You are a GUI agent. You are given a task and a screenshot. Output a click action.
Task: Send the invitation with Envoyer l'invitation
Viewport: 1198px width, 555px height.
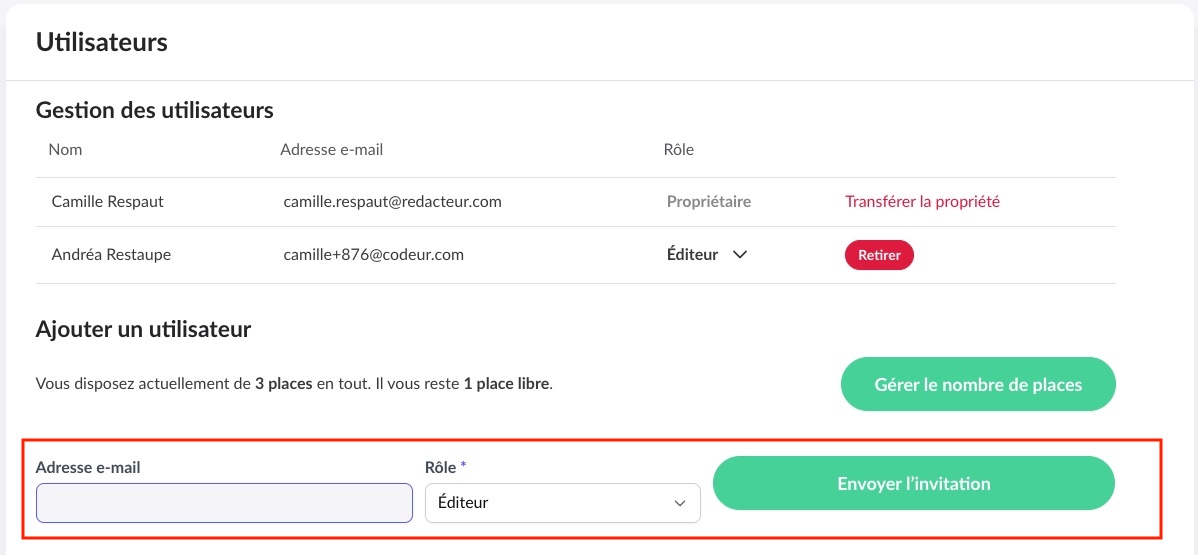pyautogui.click(x=914, y=483)
